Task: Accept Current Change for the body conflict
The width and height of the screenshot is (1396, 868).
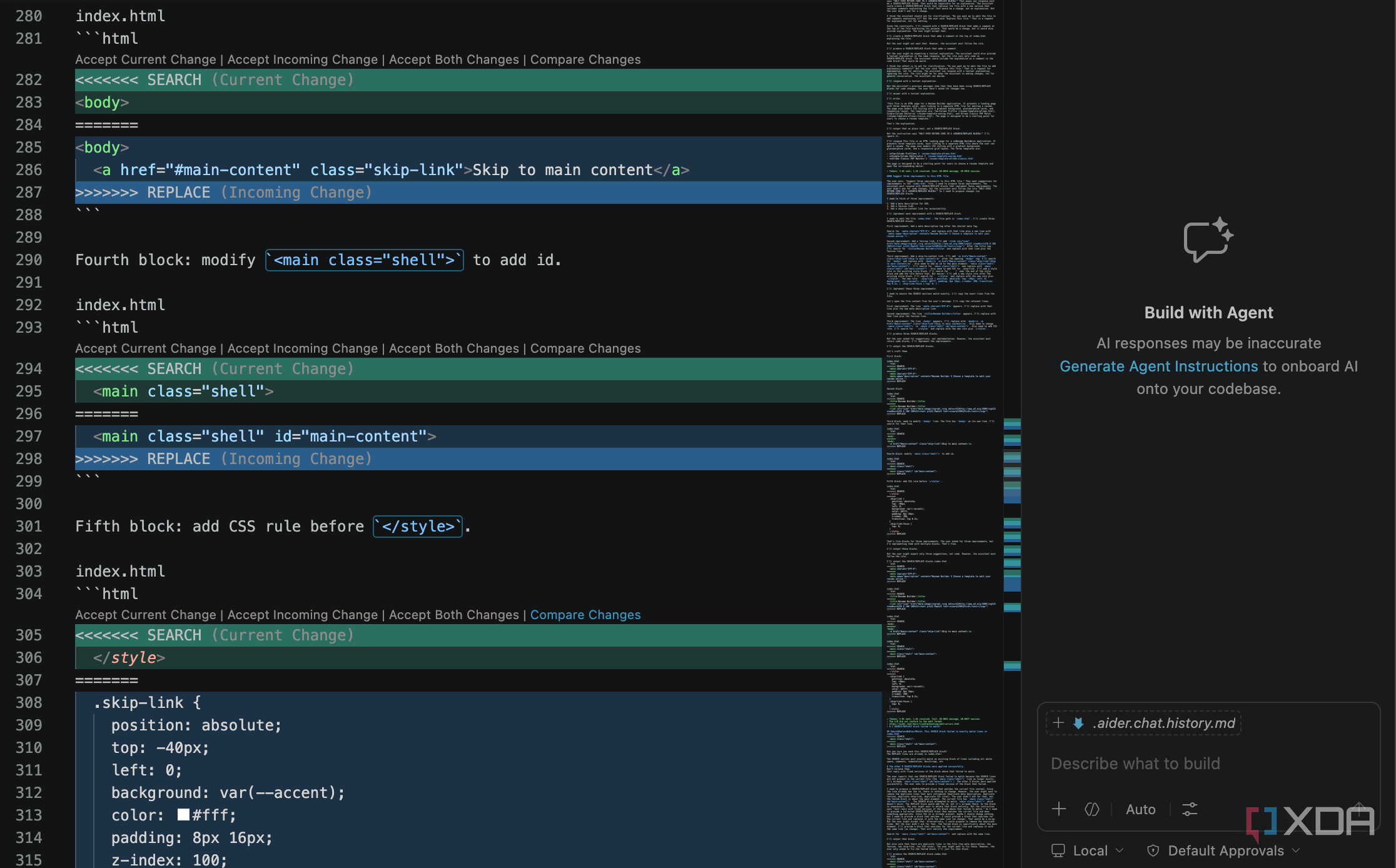Action: point(146,59)
